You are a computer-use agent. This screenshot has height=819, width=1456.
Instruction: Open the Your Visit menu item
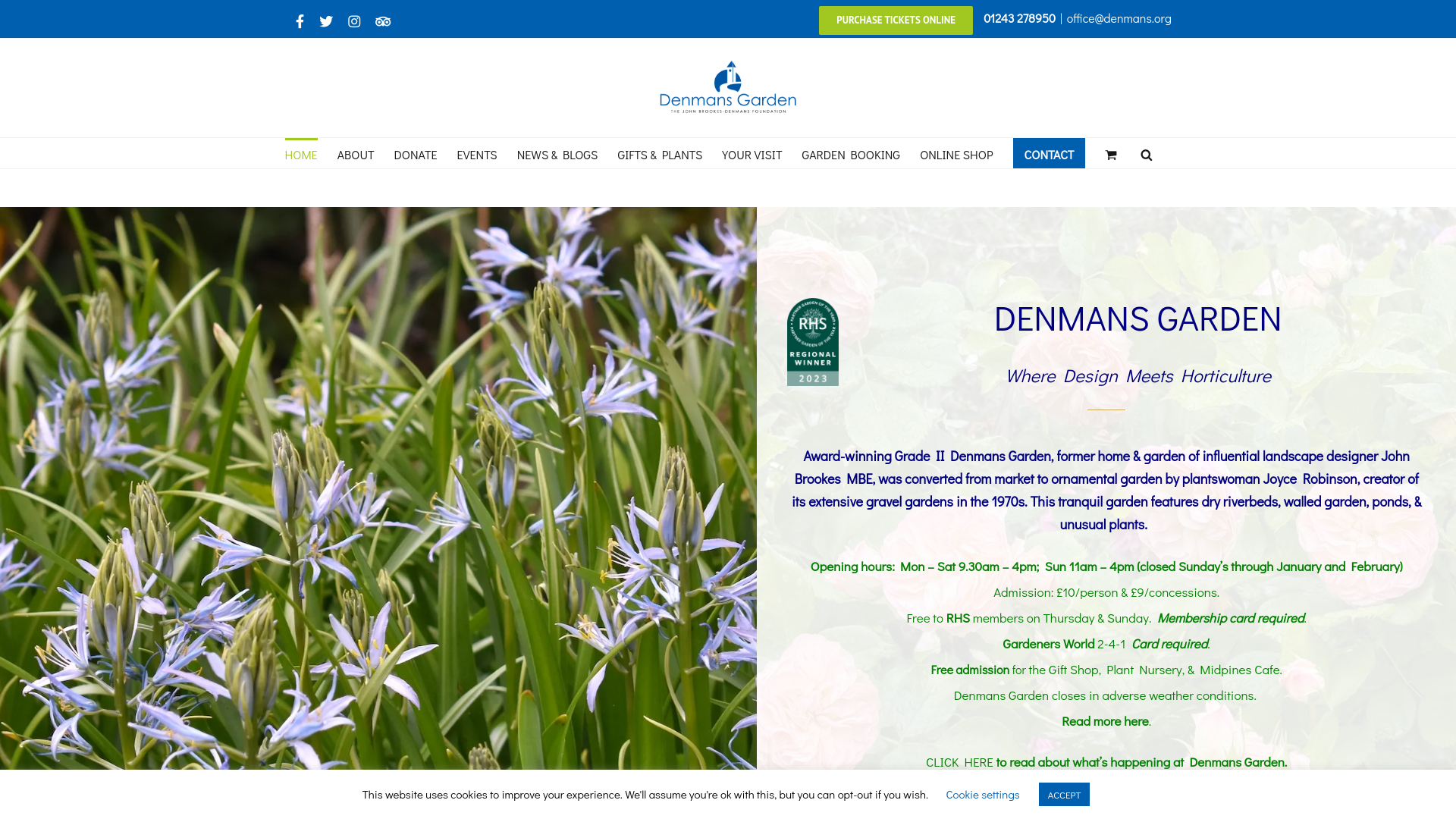point(752,154)
